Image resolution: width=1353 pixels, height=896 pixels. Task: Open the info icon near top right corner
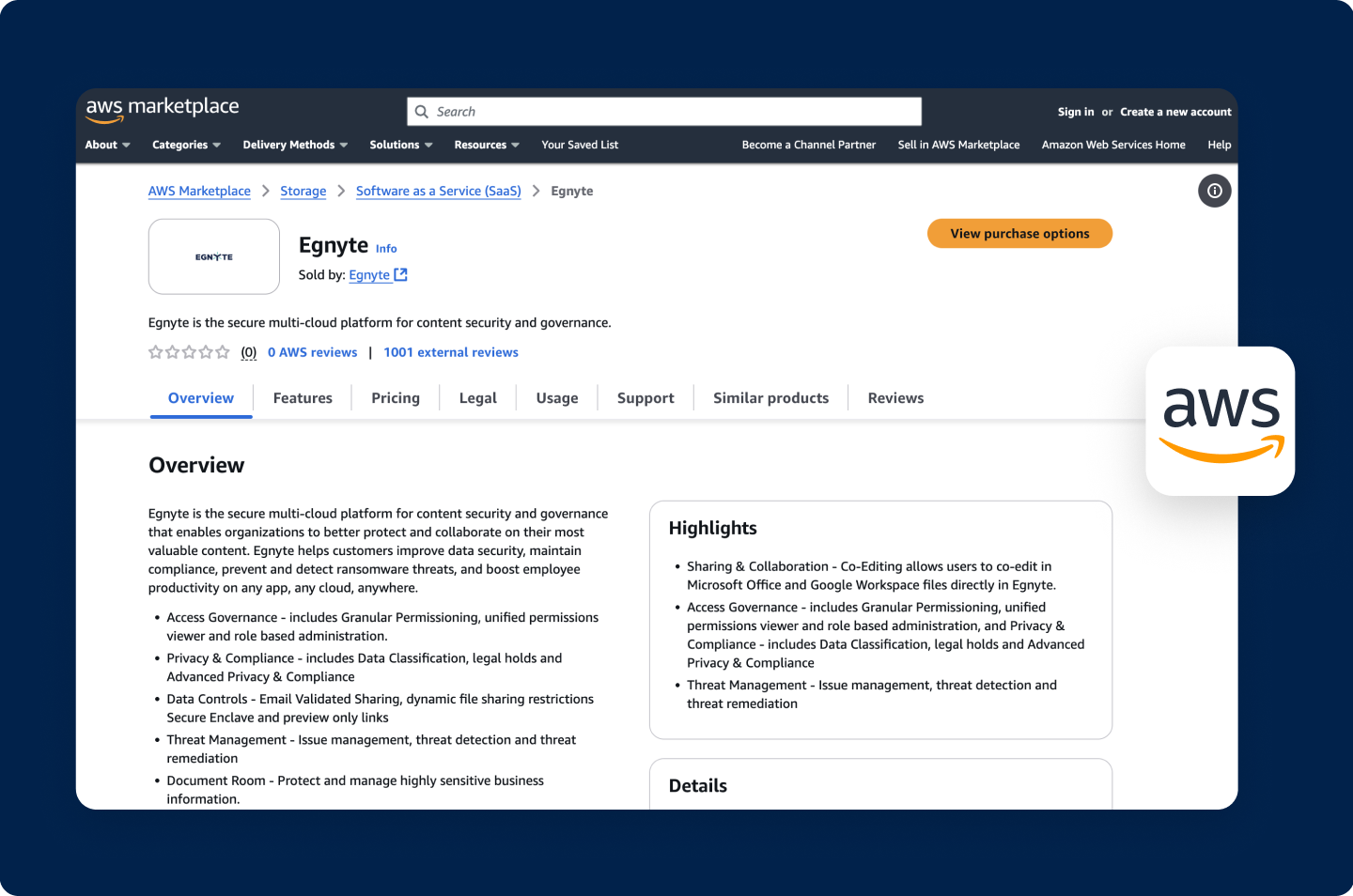(1214, 191)
